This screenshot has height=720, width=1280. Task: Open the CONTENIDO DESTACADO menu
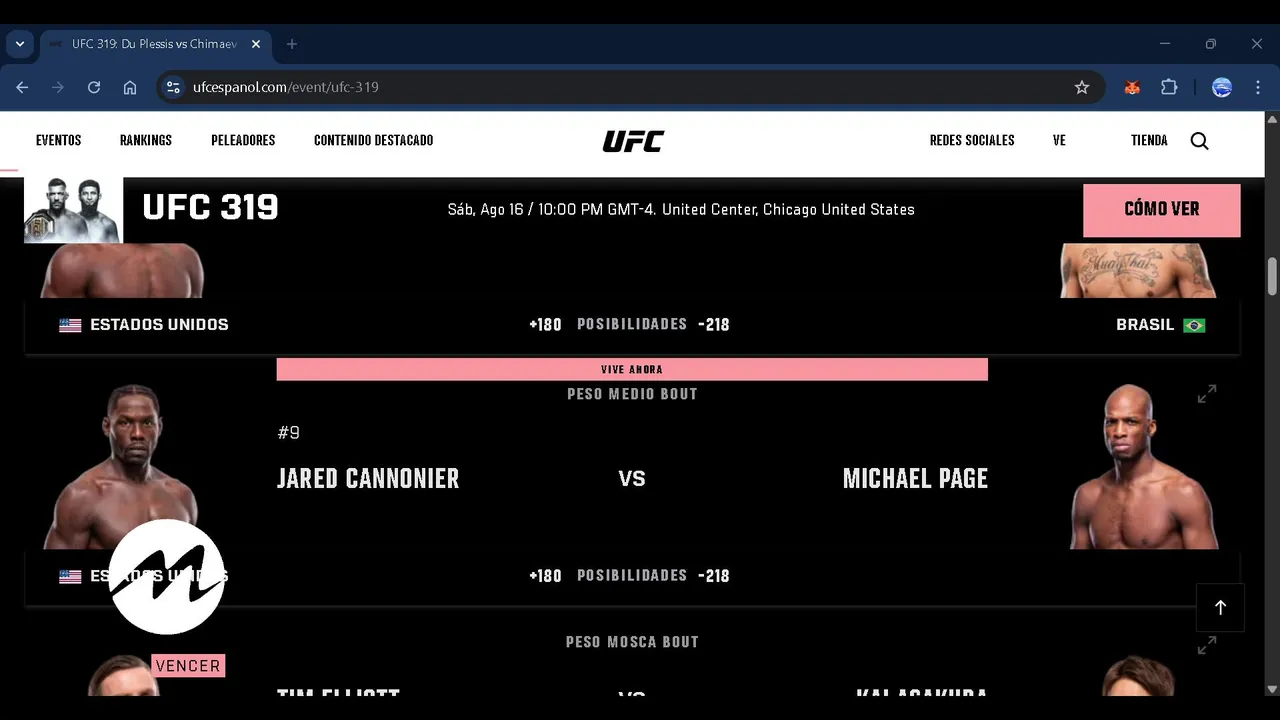pyautogui.click(x=373, y=140)
